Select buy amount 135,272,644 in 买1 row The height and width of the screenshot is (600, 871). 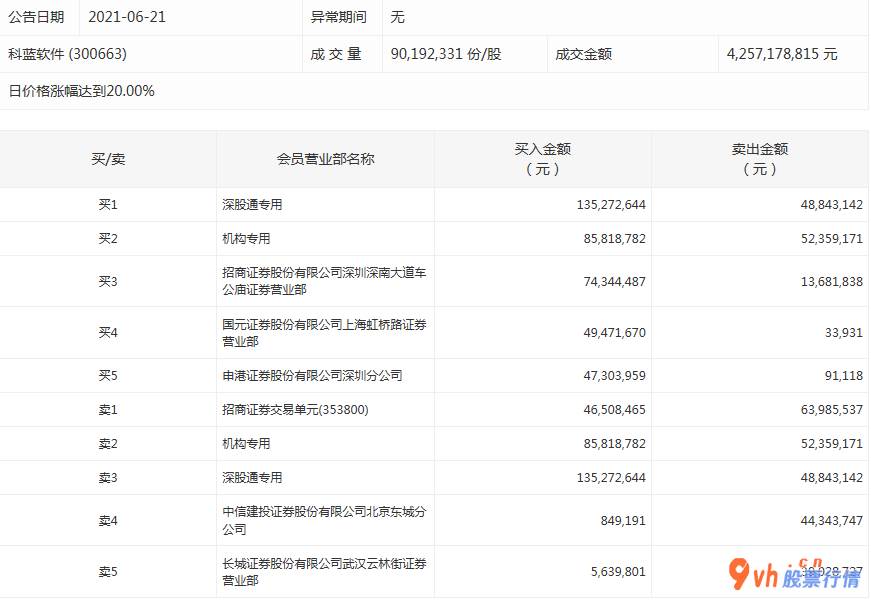(611, 204)
